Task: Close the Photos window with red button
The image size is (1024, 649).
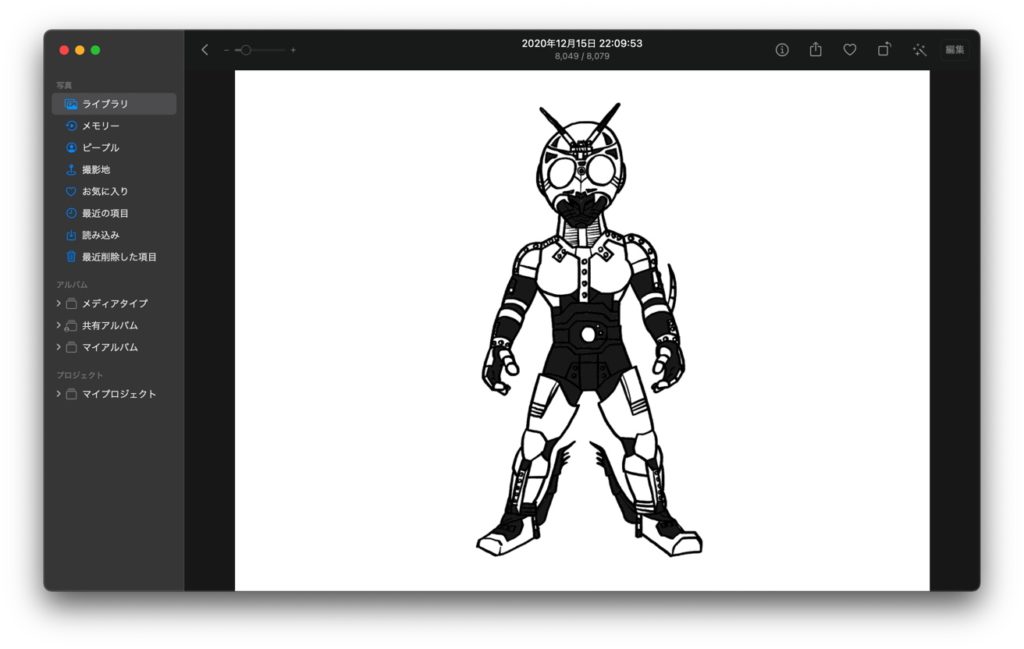Action: coord(64,50)
